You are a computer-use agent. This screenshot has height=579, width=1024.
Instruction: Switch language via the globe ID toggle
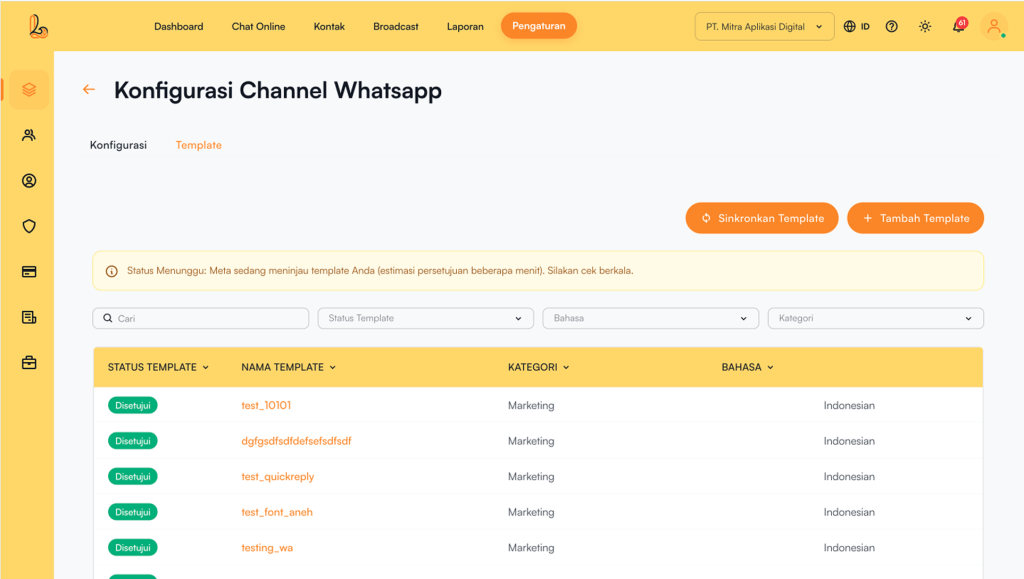tap(856, 27)
